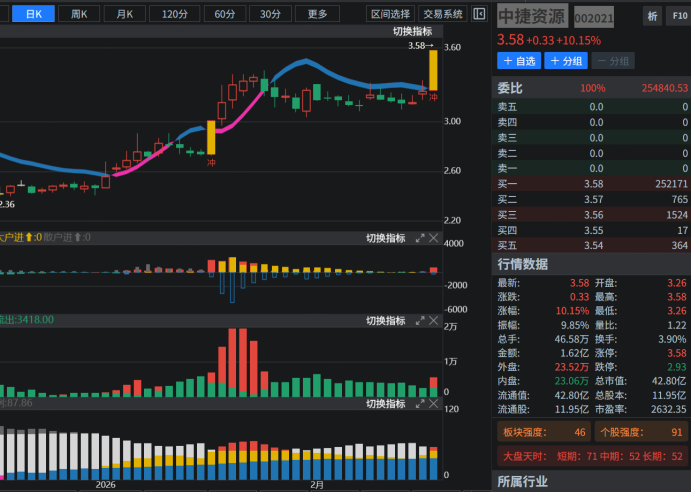This screenshot has height=492, width=691.
Task: Select the 月K monthly period
Action: point(124,14)
